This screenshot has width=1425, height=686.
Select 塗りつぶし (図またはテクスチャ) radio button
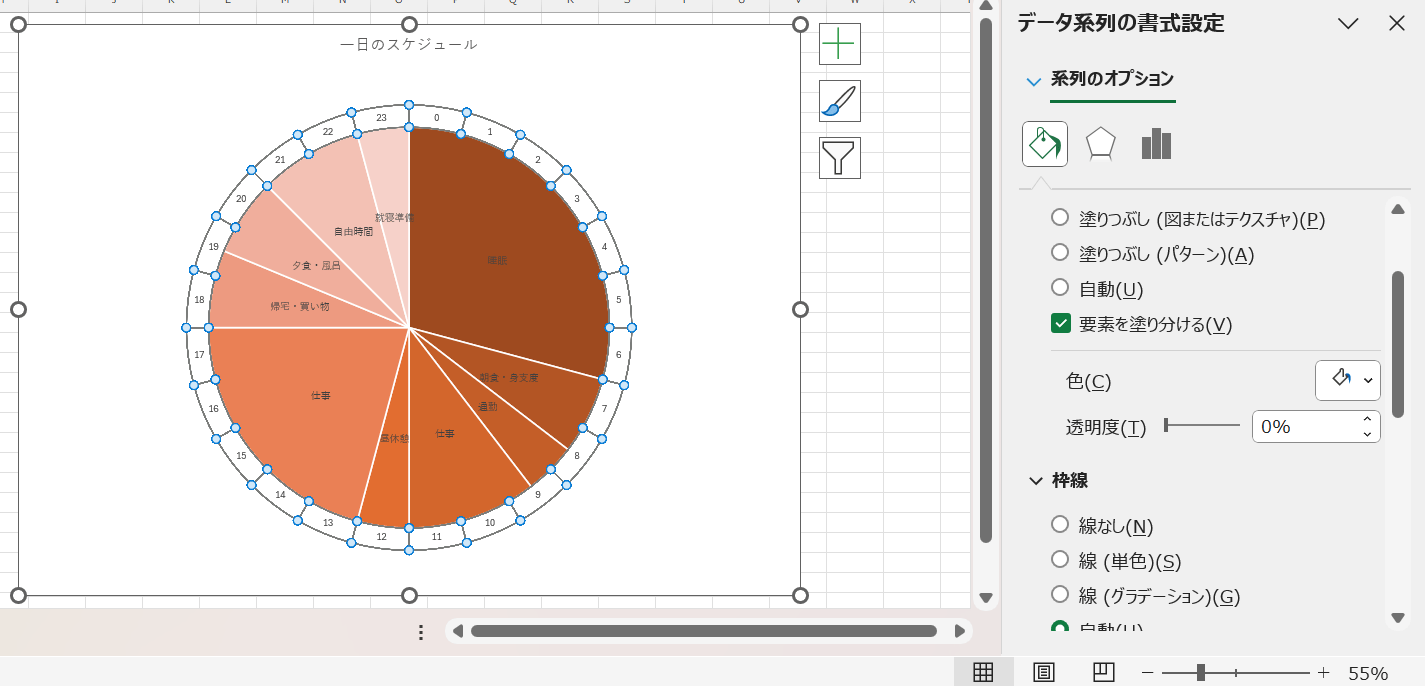pos(1060,218)
